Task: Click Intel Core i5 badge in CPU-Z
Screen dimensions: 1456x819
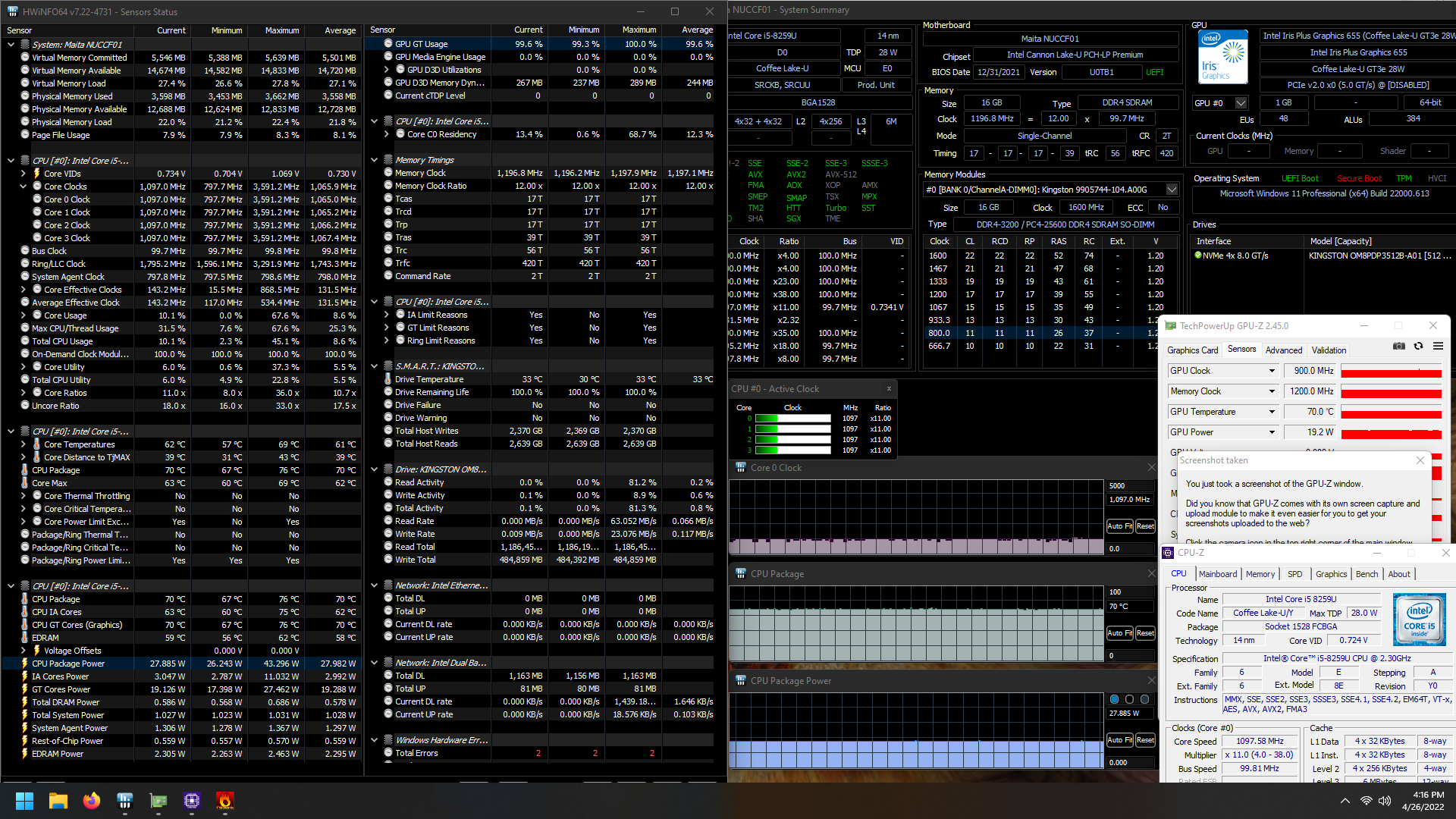Action: tap(1419, 620)
